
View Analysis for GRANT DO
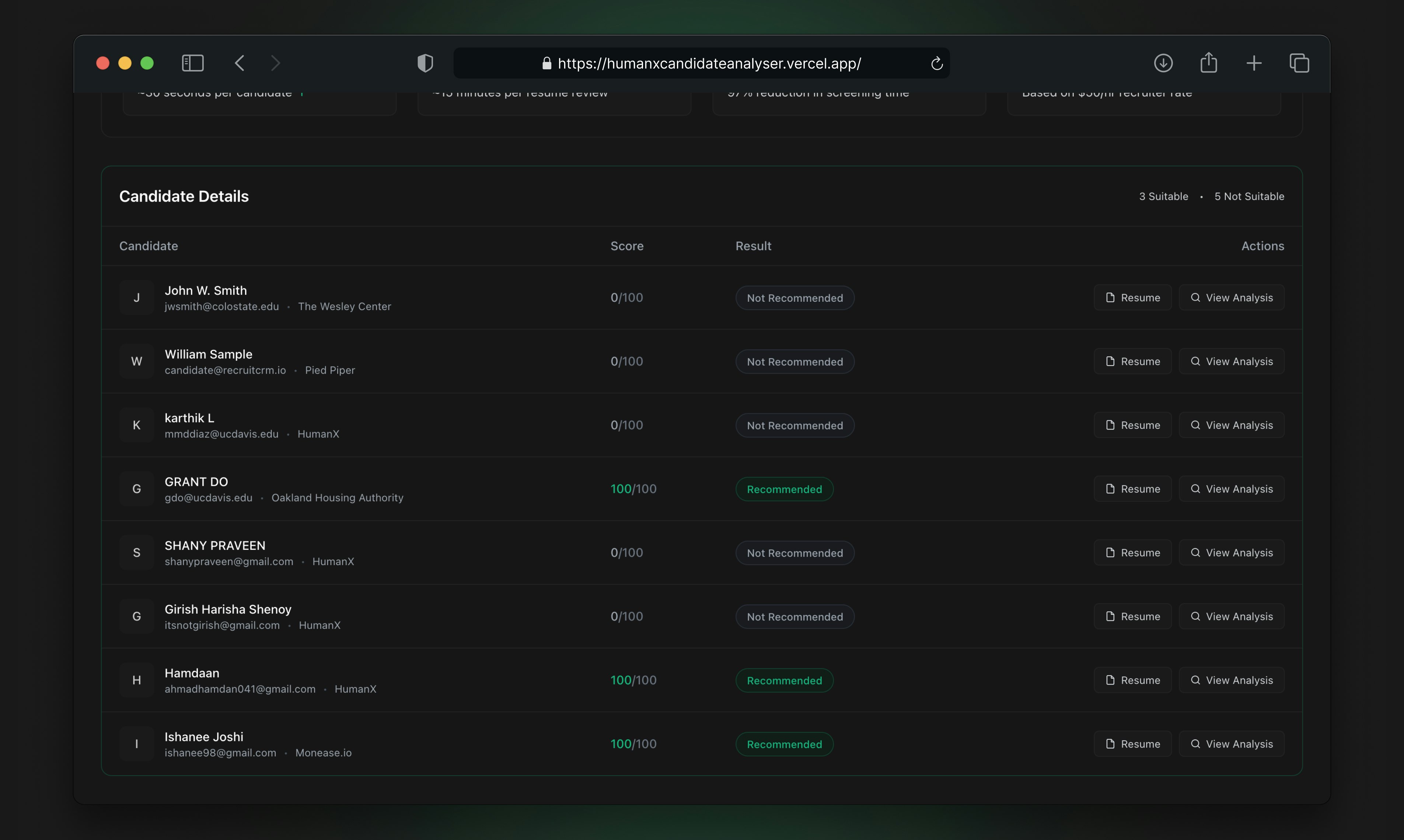click(1231, 489)
